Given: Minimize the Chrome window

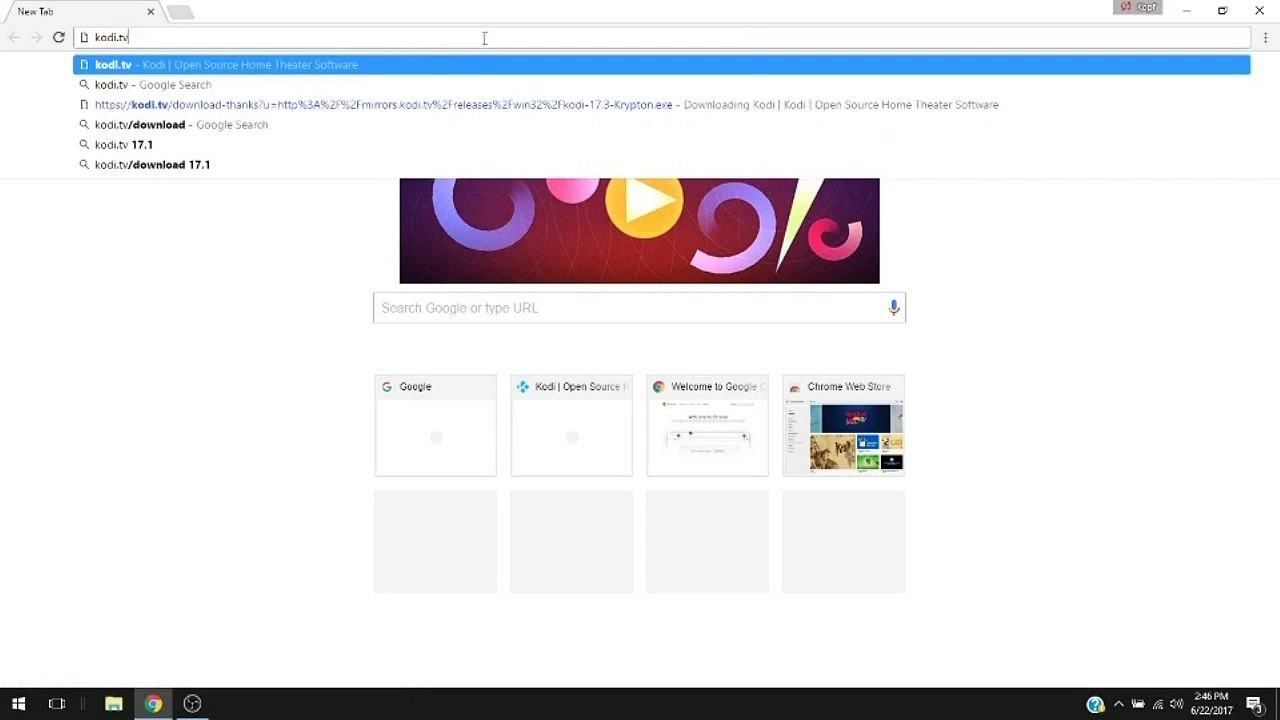Looking at the screenshot, I should click(x=1186, y=11).
